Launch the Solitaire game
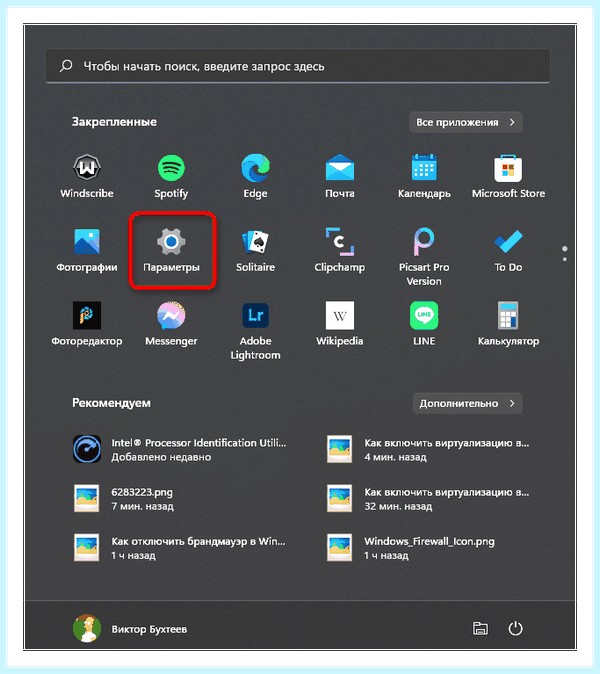 [x=255, y=250]
